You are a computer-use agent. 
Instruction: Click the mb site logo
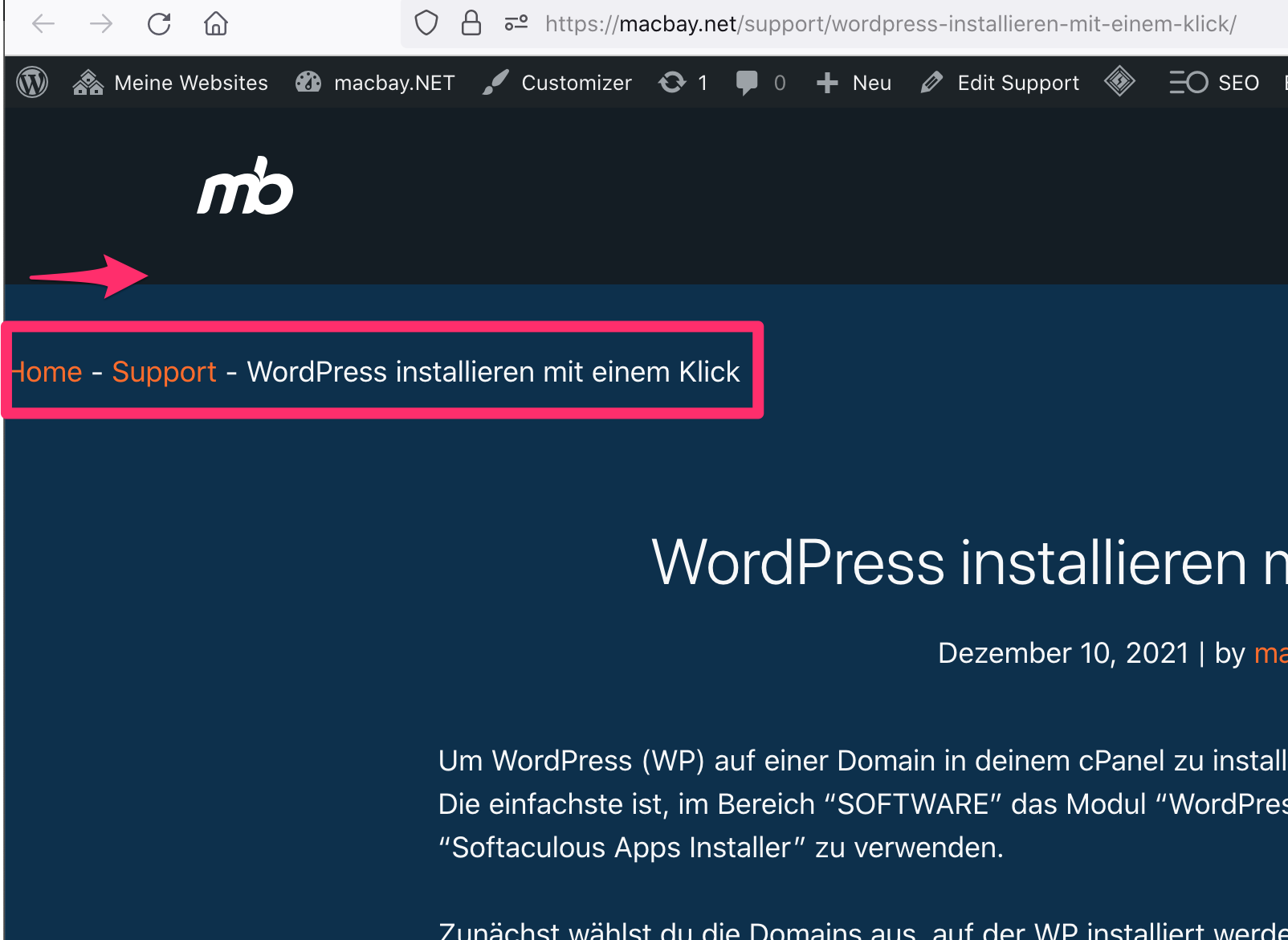click(x=246, y=186)
